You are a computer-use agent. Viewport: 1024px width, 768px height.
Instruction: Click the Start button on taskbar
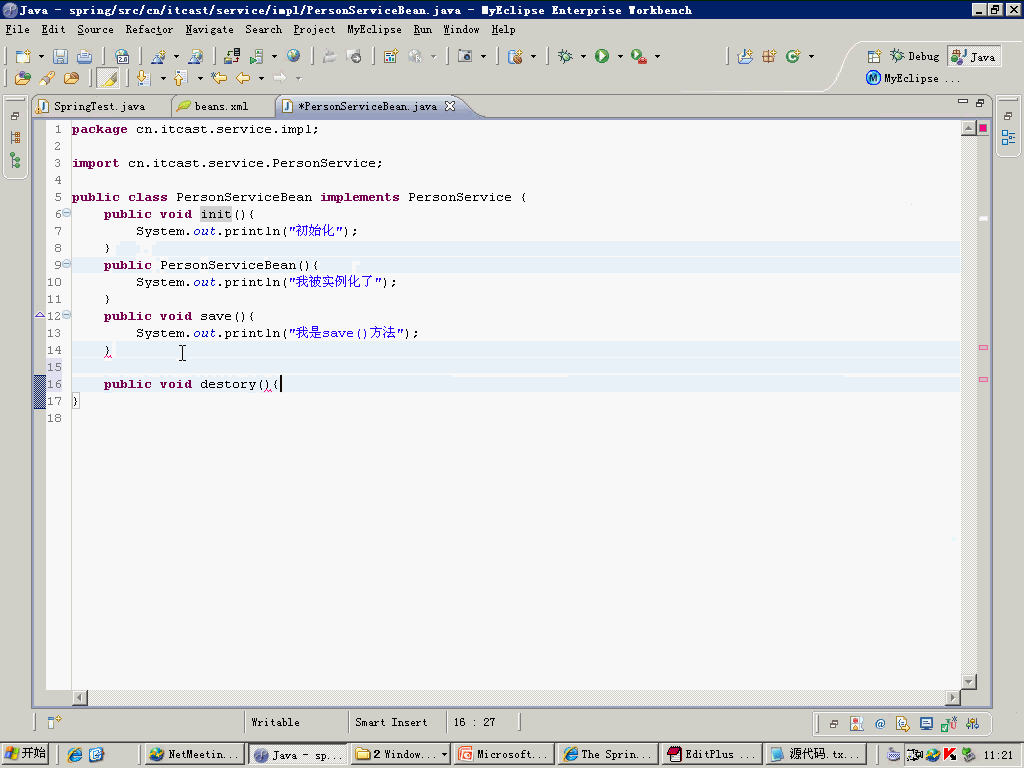point(25,754)
